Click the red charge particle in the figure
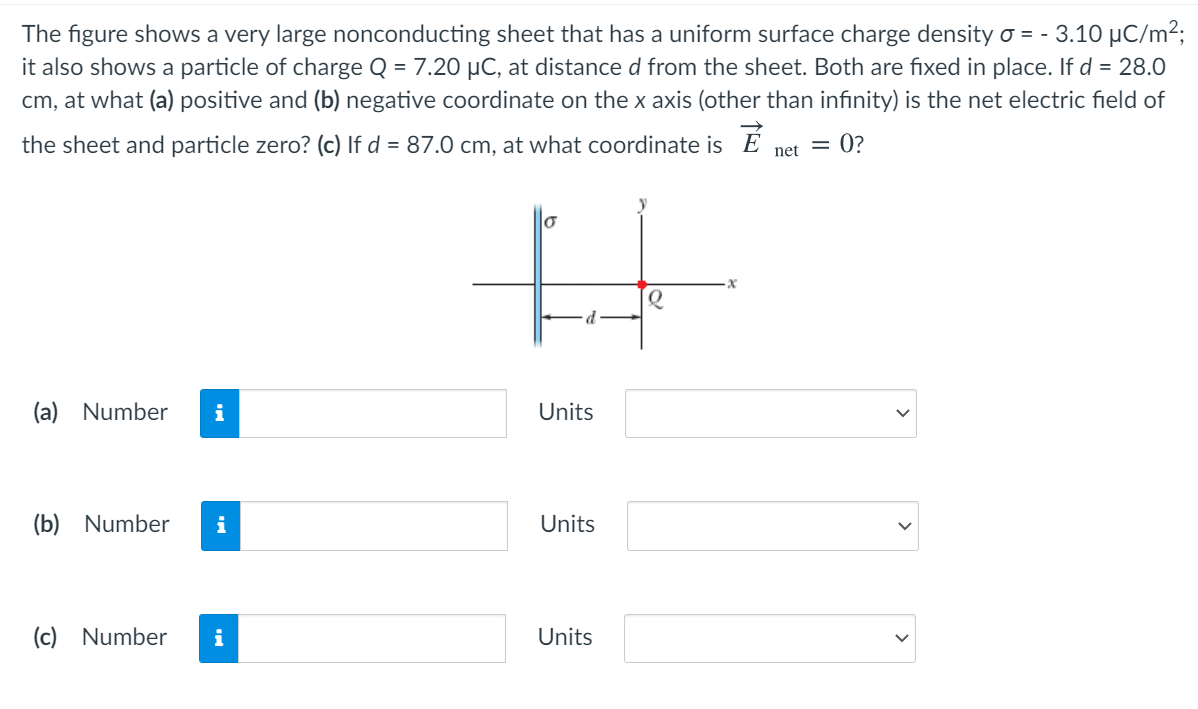This screenshot has width=1198, height=709. point(642,285)
